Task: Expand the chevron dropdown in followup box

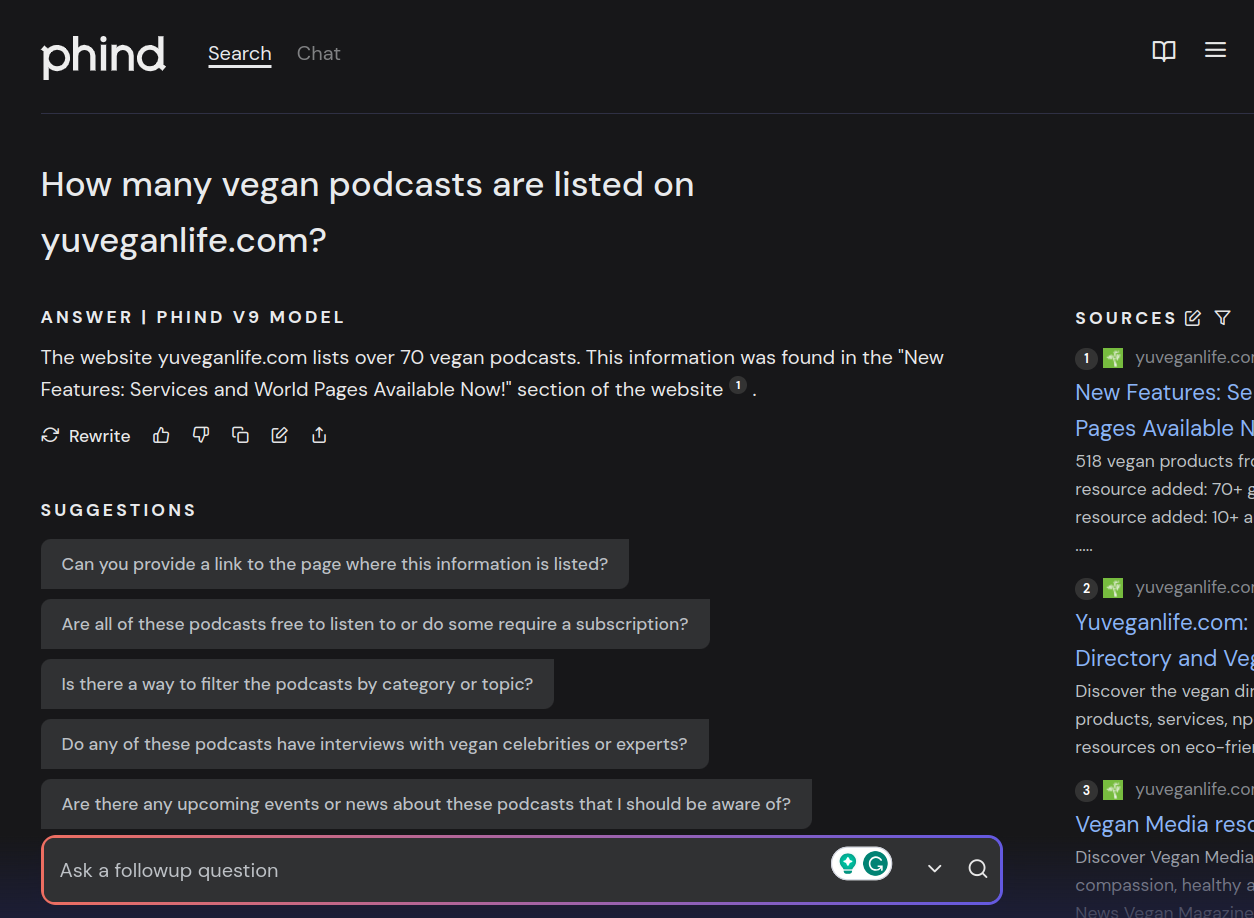Action: click(x=935, y=869)
